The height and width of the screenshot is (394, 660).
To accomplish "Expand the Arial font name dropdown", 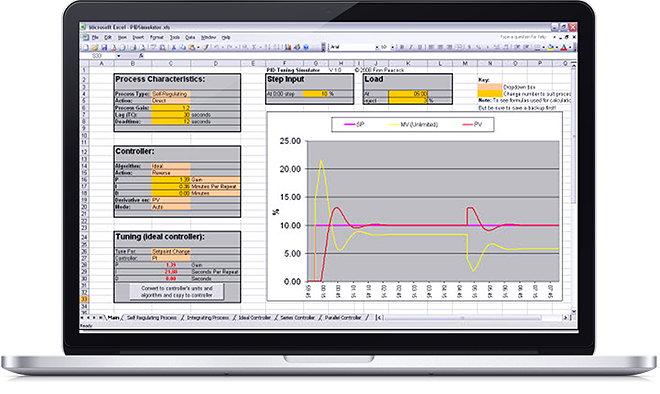I will 377,47.
